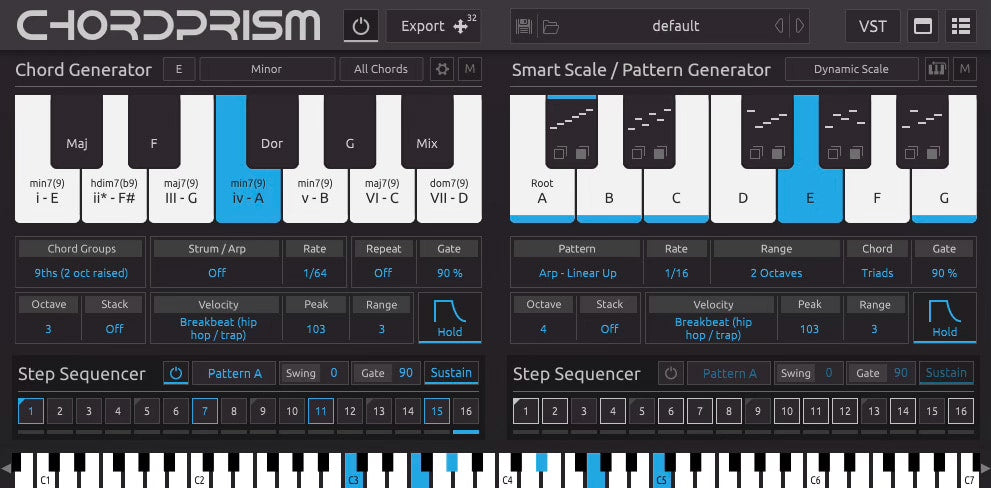The width and height of the screenshot is (991, 488).
Task: Click the Dor black chord key
Action: point(272,131)
